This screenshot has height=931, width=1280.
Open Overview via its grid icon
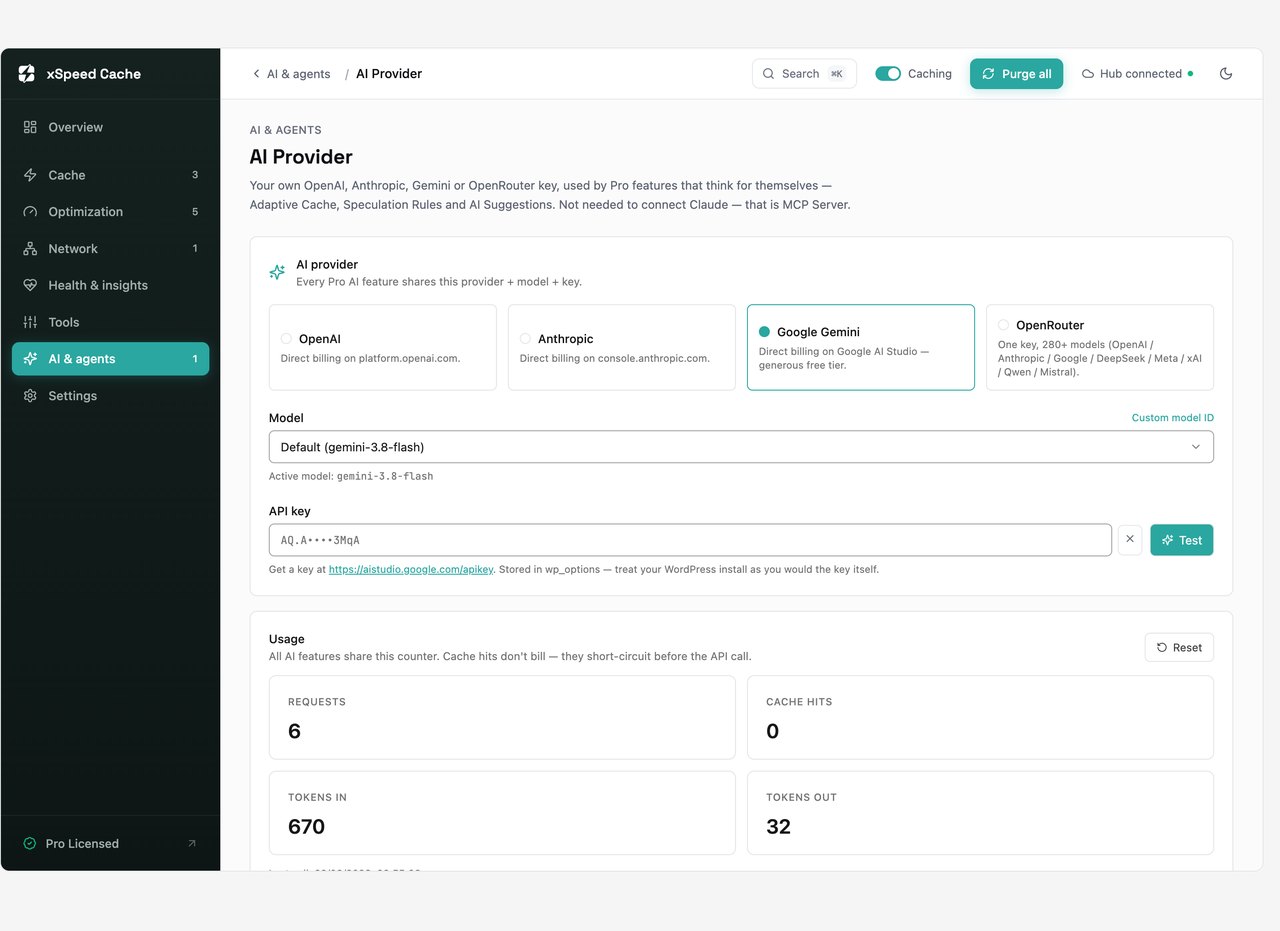[30, 127]
